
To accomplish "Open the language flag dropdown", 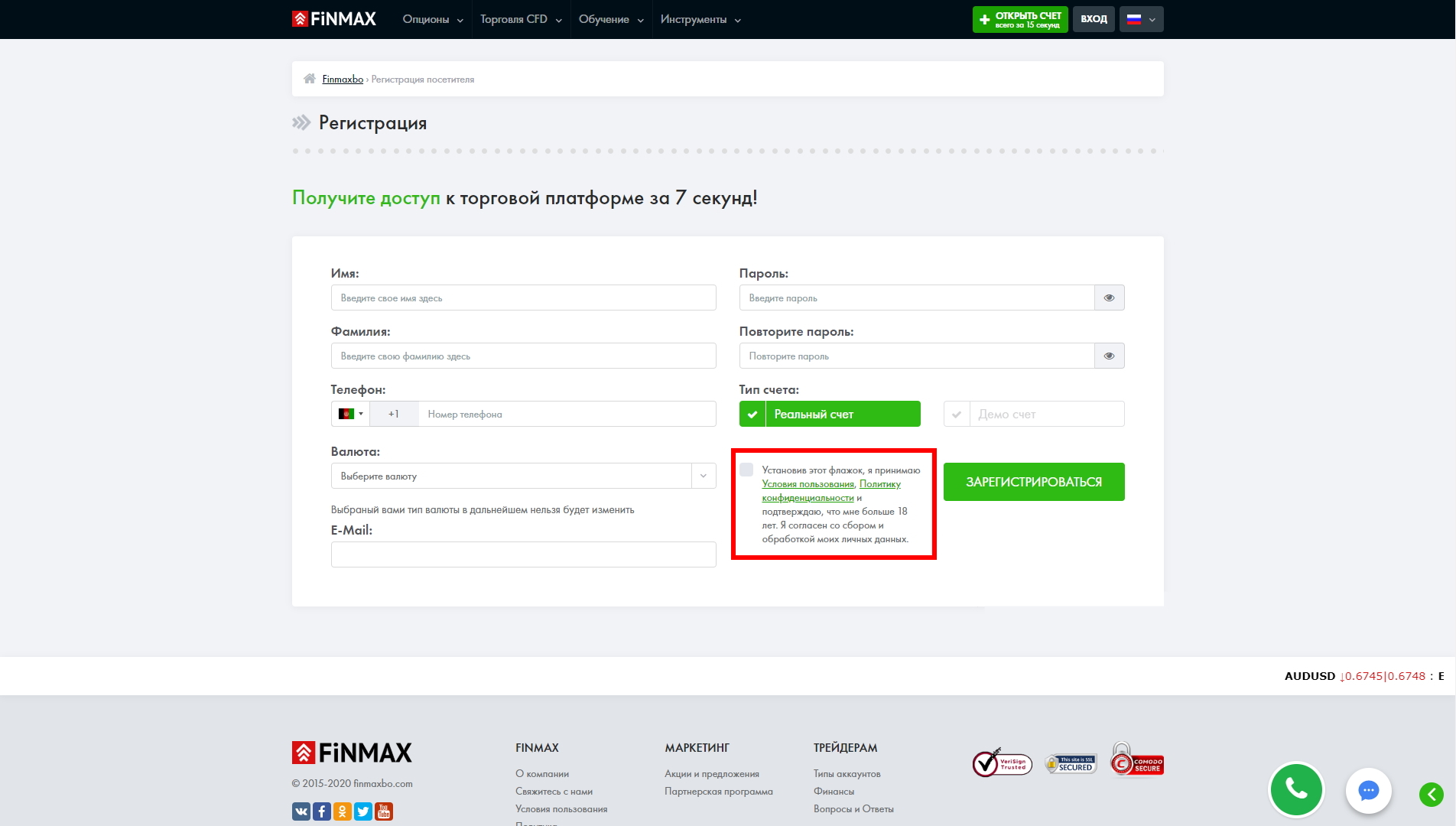I will click(x=1141, y=19).
